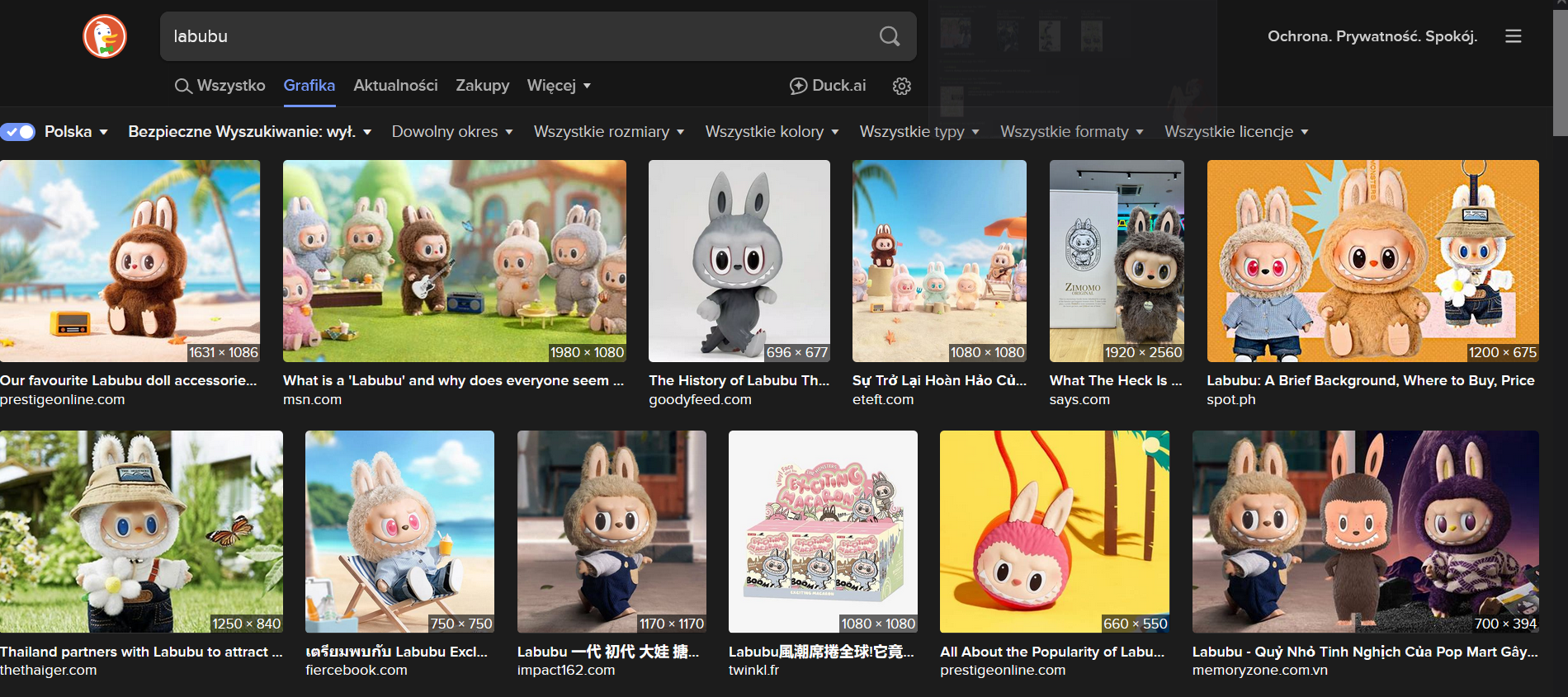This screenshot has width=1568, height=697.
Task: Open the 700 × 394 Labubu trio image
Action: point(1366,532)
